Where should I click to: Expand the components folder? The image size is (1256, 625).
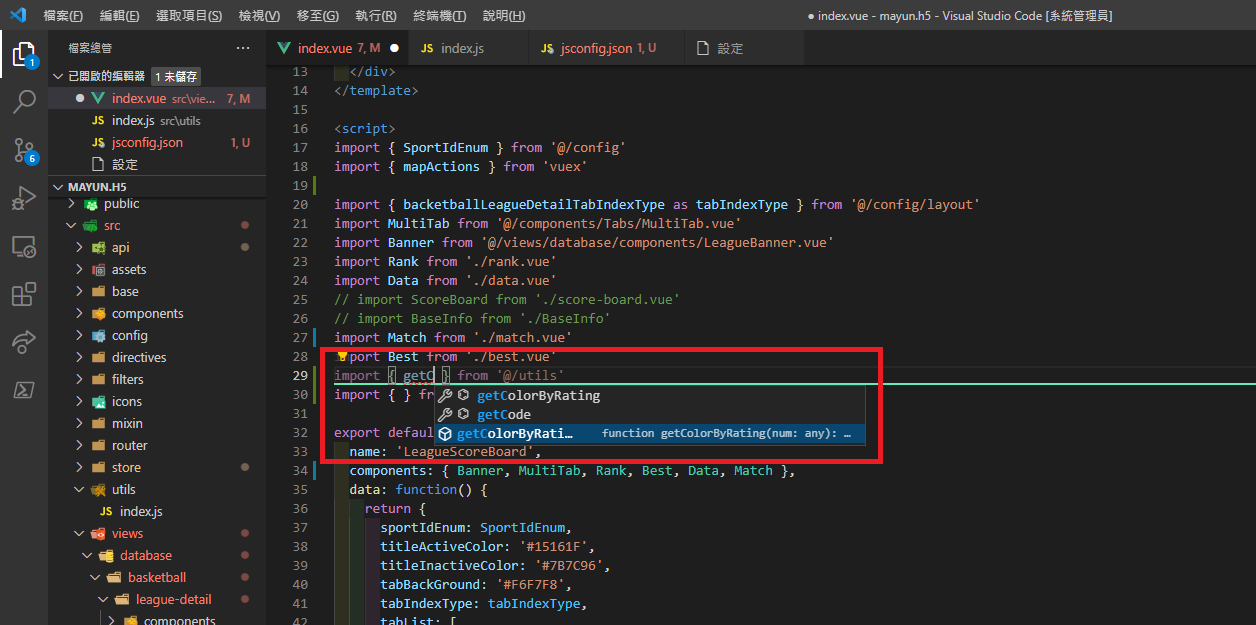coord(147,314)
